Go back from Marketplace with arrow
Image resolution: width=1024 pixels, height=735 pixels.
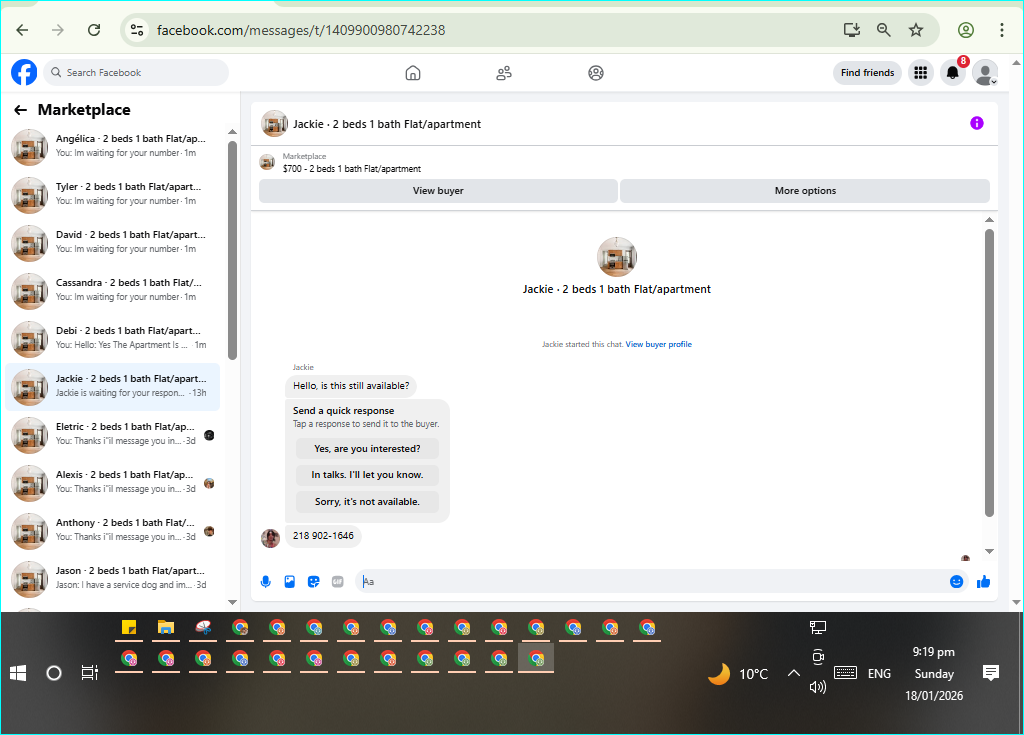[20, 110]
